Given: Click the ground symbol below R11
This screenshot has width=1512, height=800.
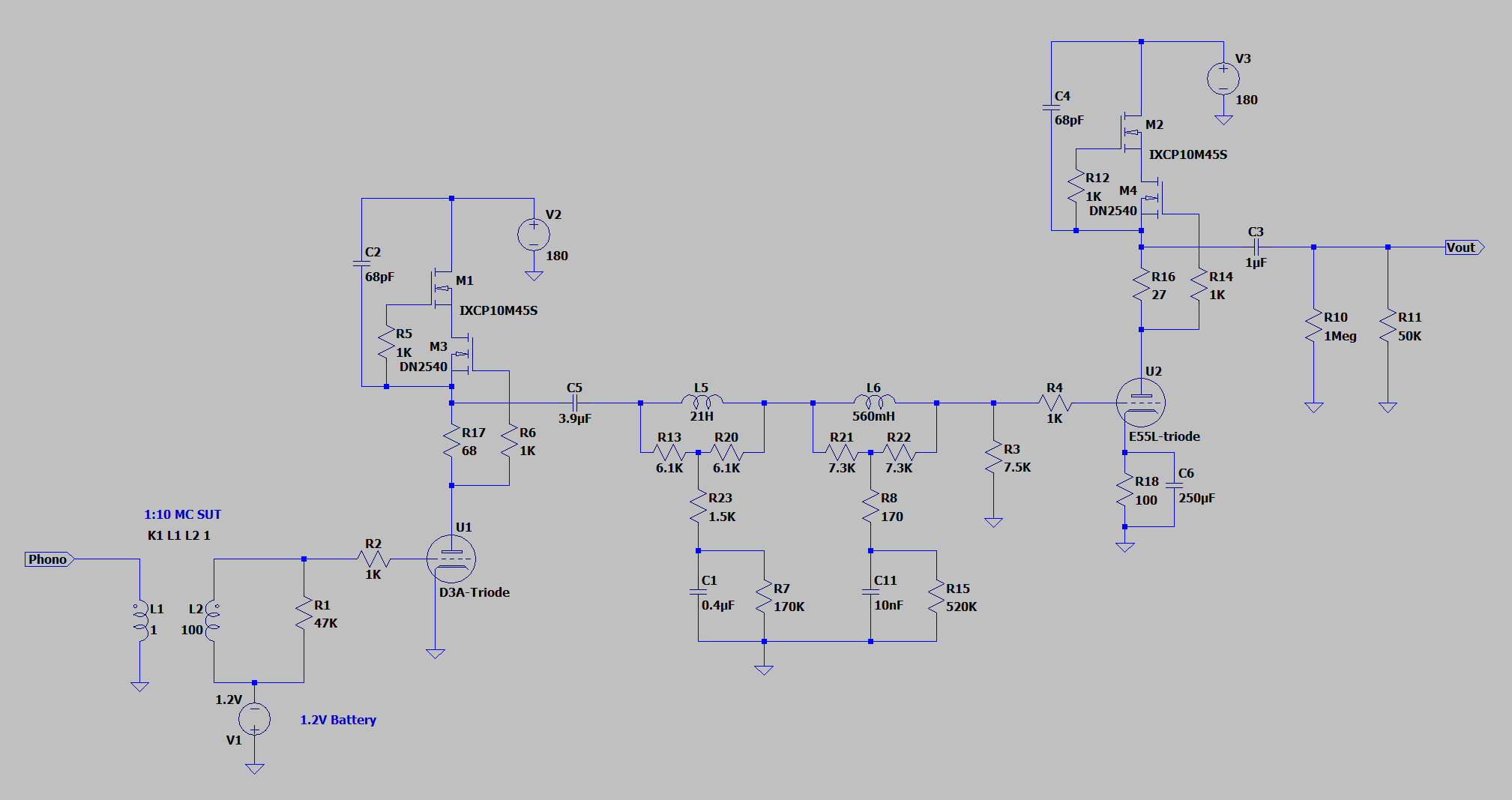Looking at the screenshot, I should pyautogui.click(x=1388, y=407).
